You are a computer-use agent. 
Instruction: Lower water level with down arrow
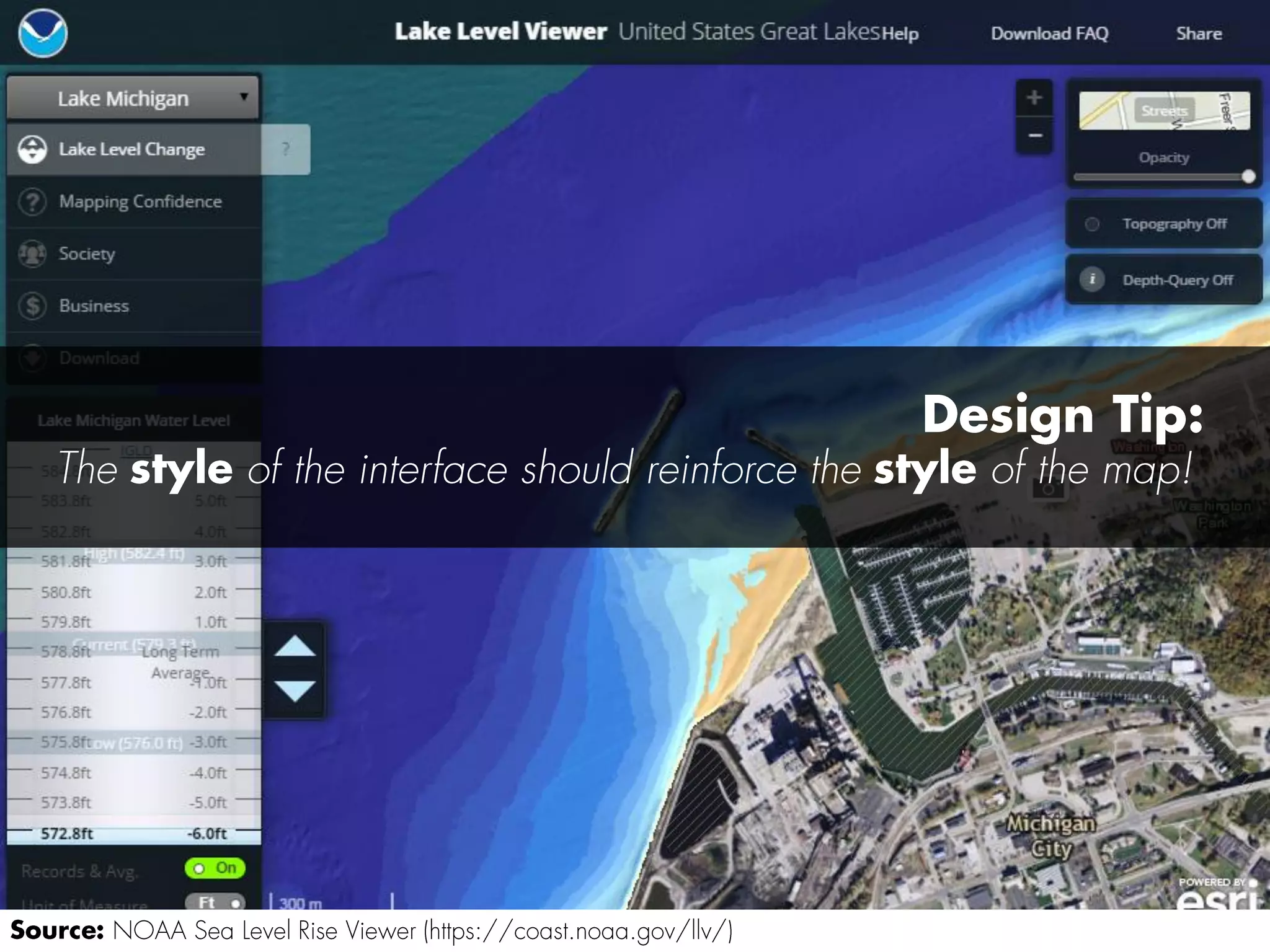tap(295, 690)
